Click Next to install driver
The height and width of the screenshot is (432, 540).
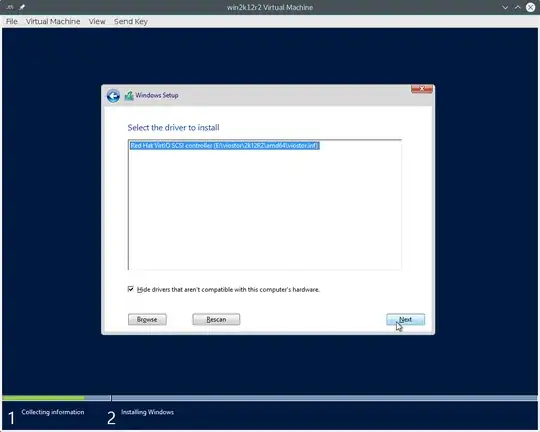coord(405,319)
